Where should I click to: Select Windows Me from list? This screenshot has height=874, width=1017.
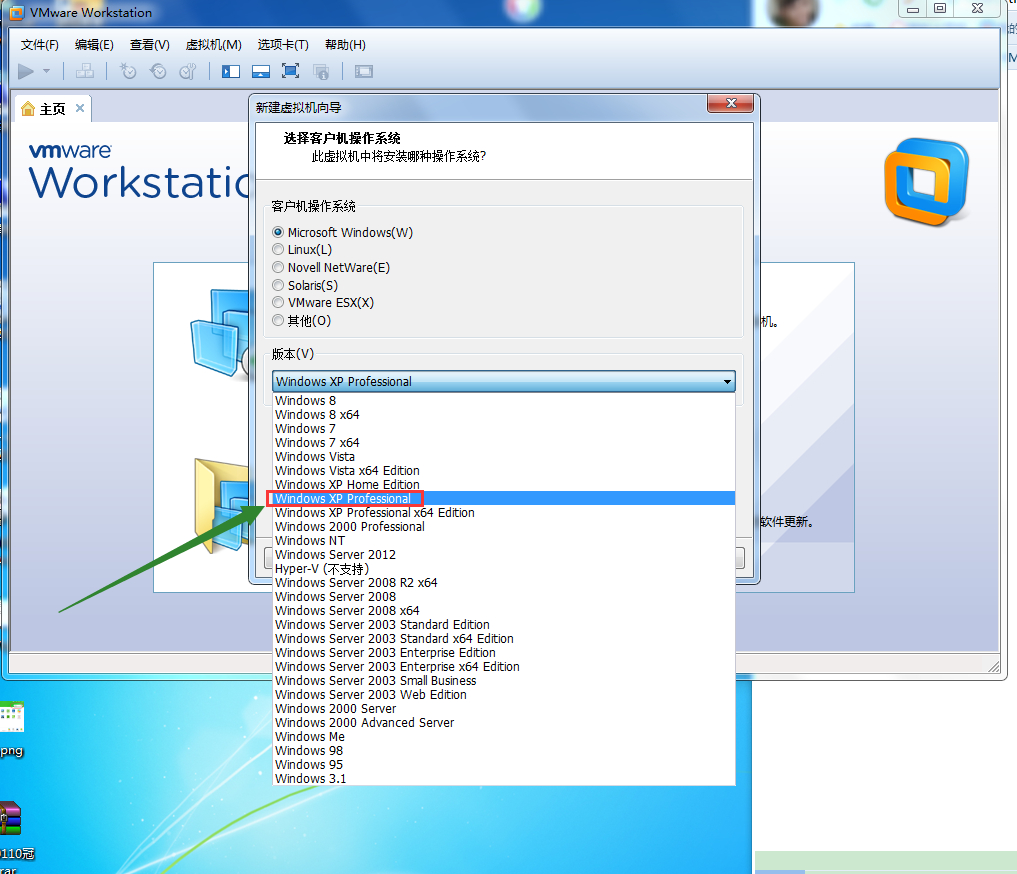[503, 737]
